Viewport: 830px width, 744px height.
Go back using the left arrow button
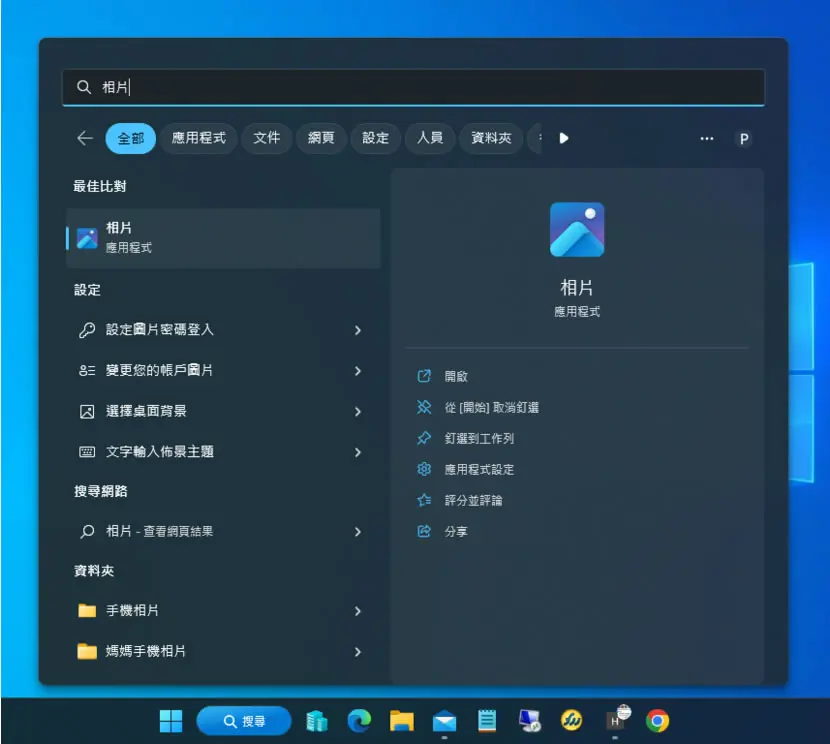tap(85, 138)
